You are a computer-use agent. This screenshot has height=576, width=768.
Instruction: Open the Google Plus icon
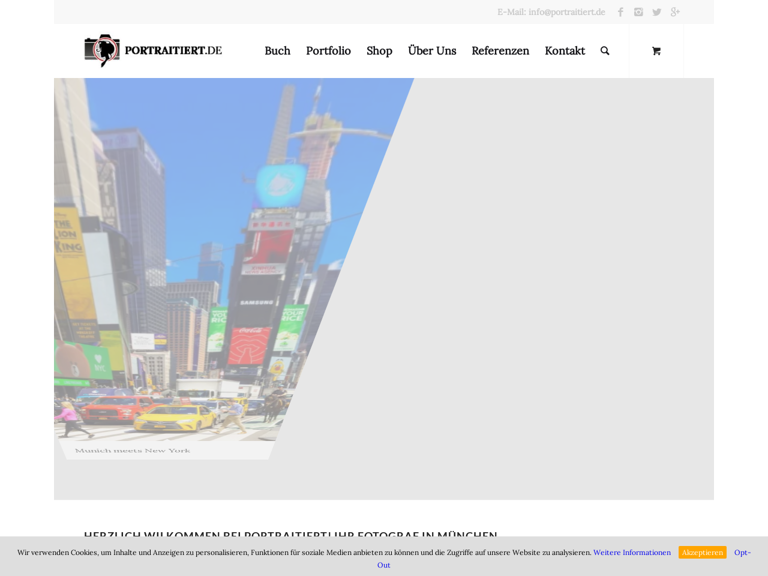point(675,12)
